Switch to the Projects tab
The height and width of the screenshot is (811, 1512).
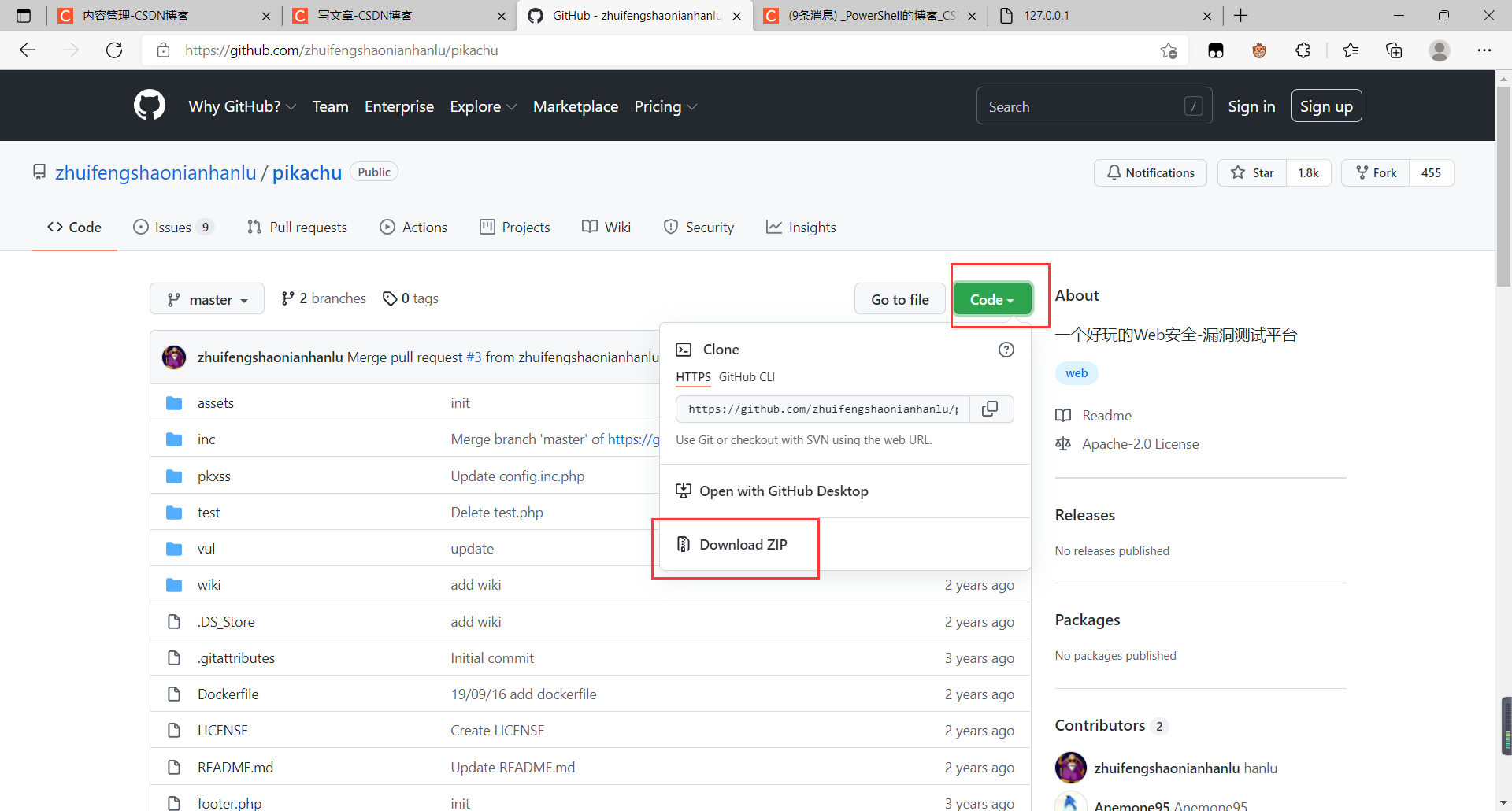tap(515, 227)
